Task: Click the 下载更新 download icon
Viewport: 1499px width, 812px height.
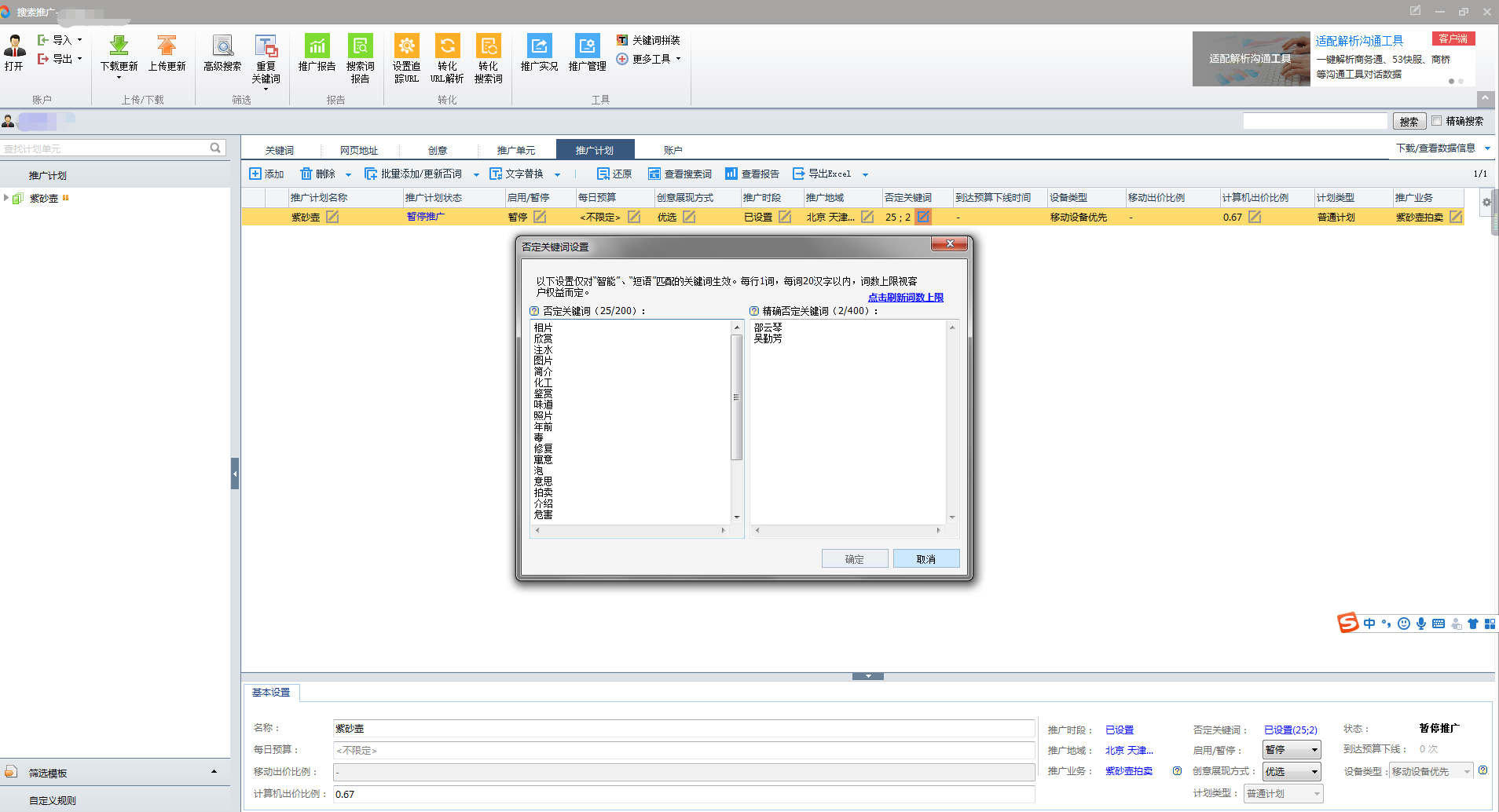Action: (119, 46)
